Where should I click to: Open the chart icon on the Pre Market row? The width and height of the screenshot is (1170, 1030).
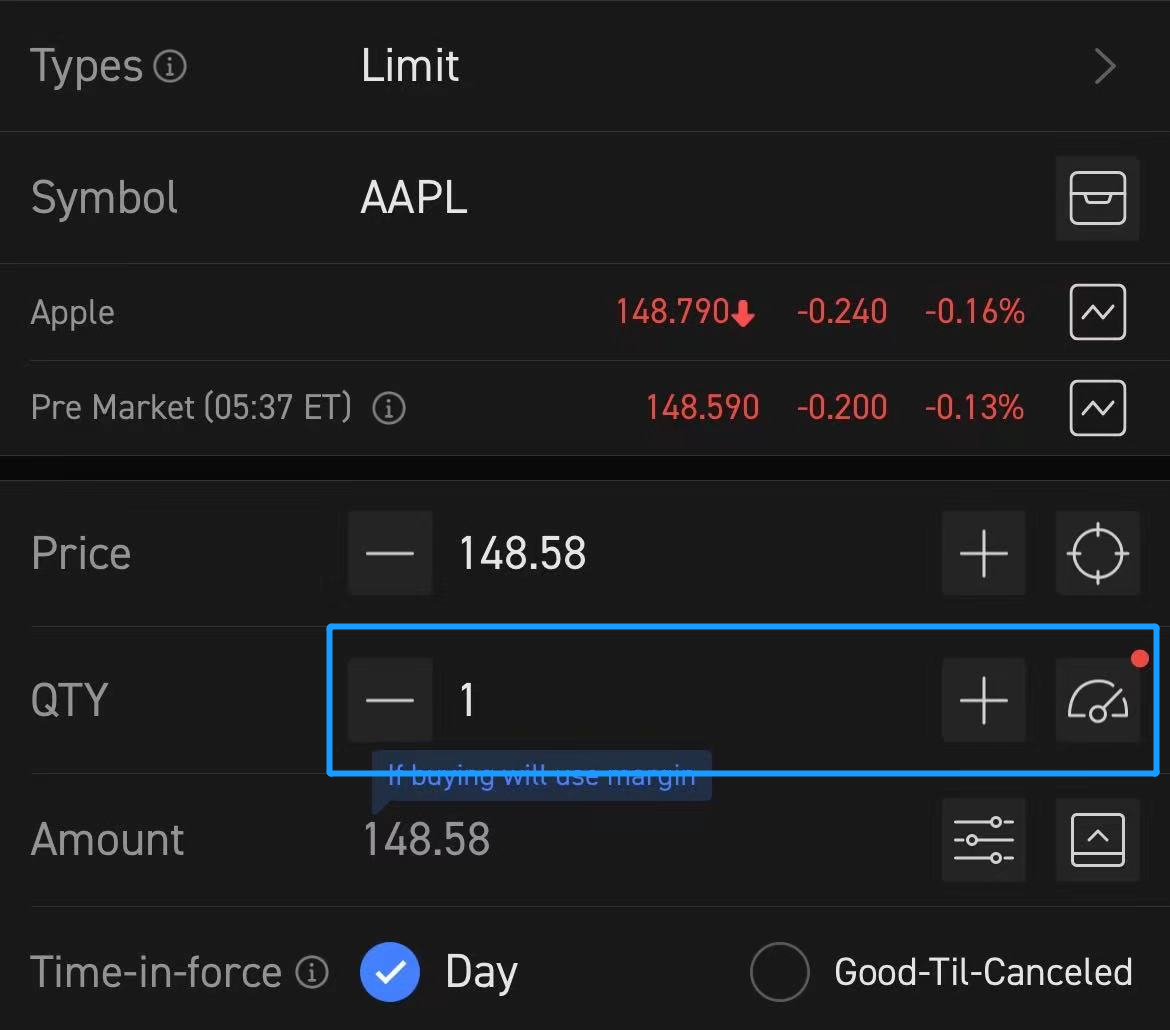coord(1097,407)
